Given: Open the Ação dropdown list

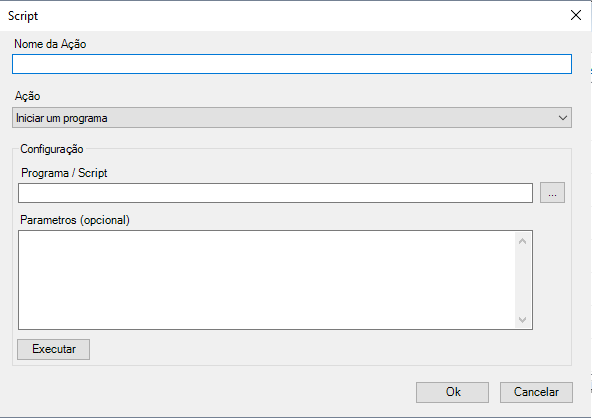Looking at the screenshot, I should tap(292, 117).
